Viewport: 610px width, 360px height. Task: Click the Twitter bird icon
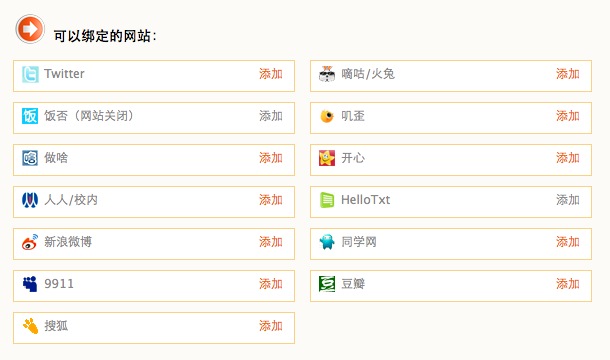30,74
